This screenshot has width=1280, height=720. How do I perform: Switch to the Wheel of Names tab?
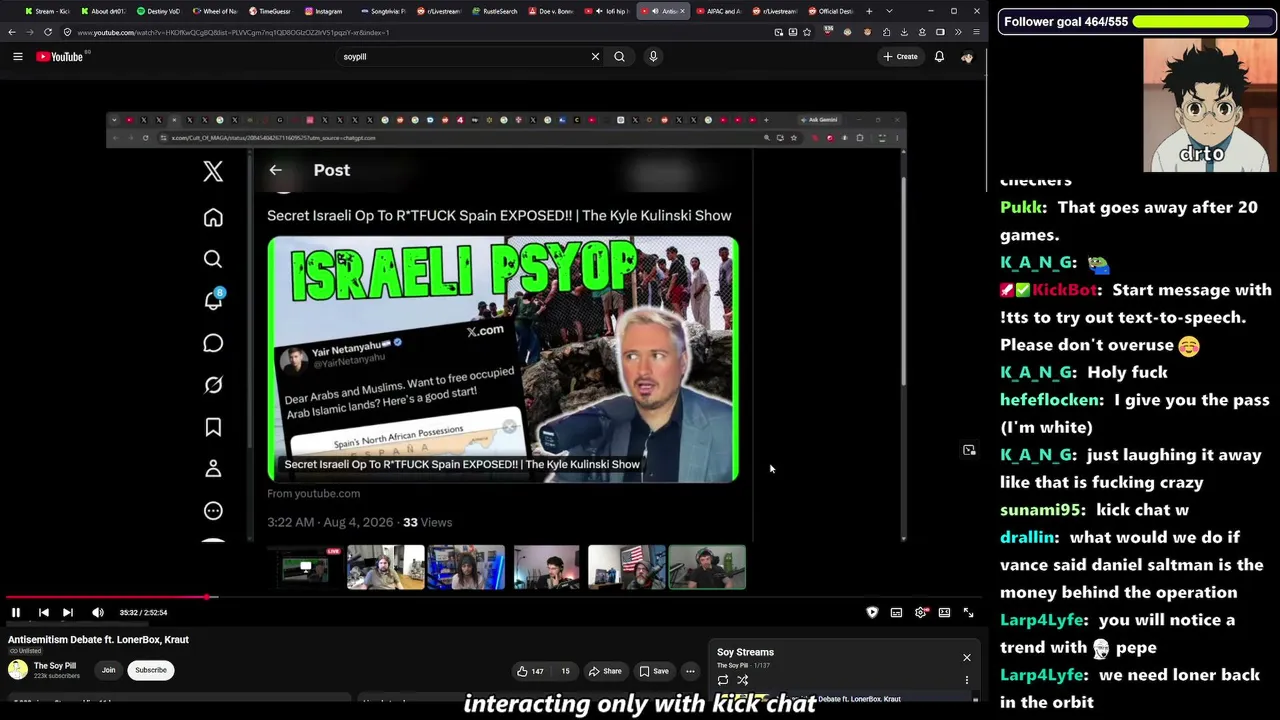(x=214, y=11)
